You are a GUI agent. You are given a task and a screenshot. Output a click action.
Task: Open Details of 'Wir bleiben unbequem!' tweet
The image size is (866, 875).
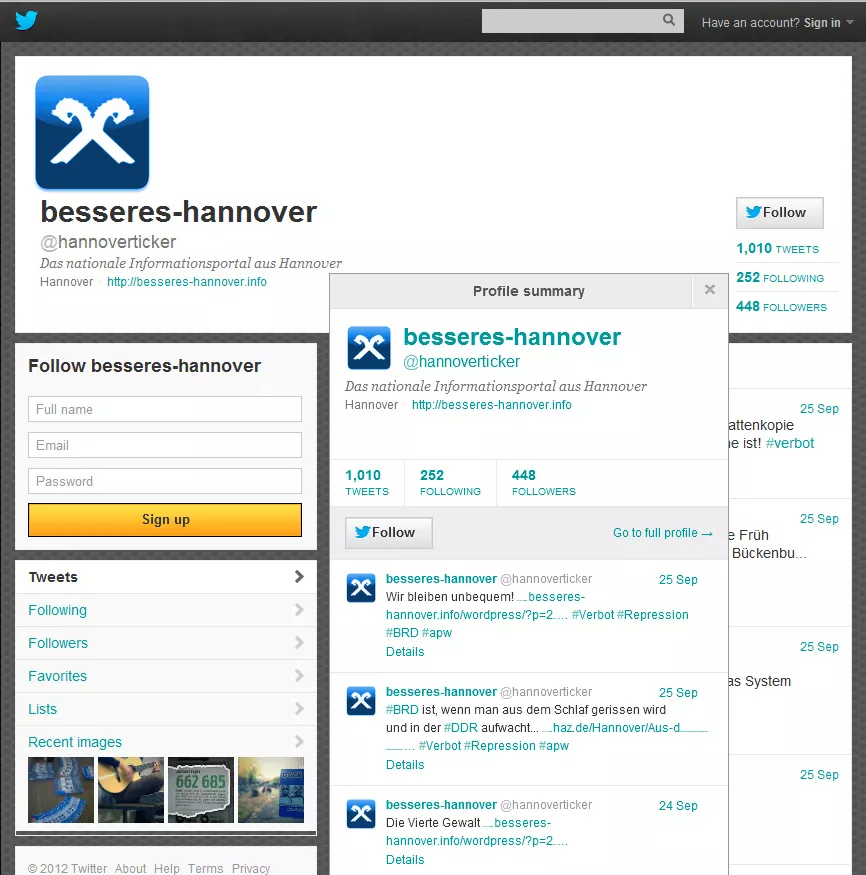pyautogui.click(x=405, y=651)
